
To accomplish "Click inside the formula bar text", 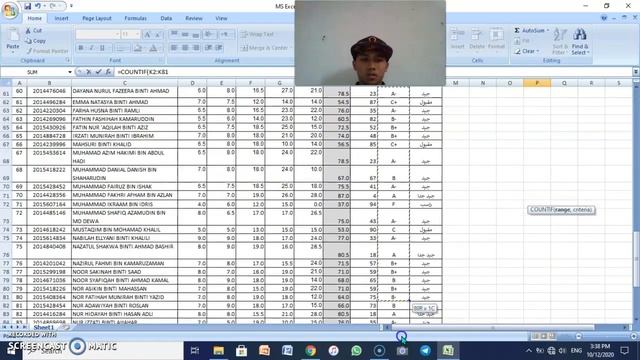I will click(x=143, y=72).
